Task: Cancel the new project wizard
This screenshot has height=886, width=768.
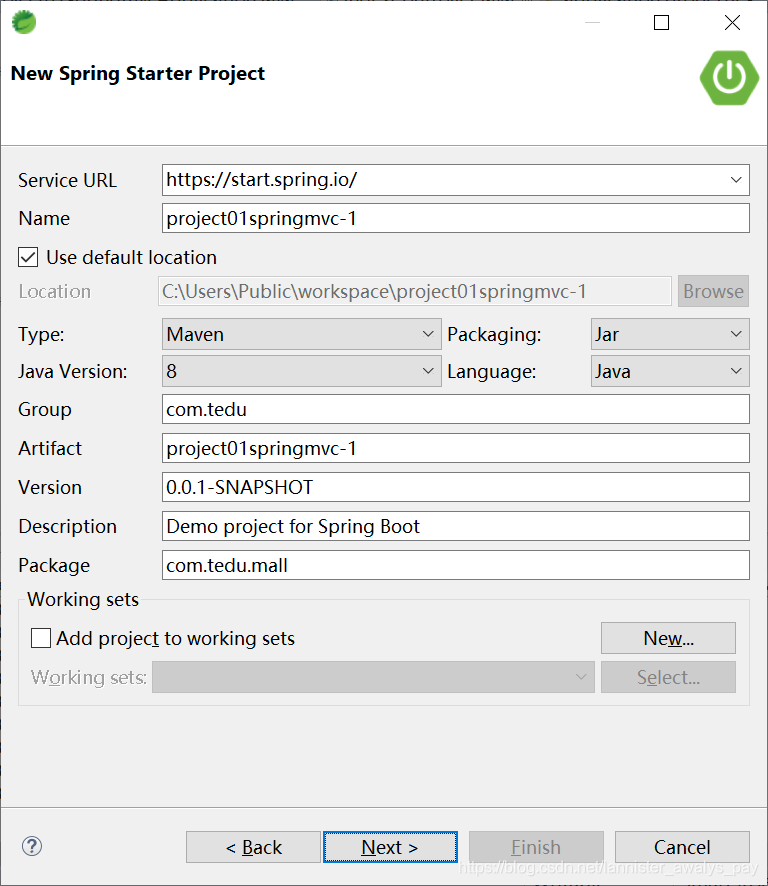Action: click(682, 846)
